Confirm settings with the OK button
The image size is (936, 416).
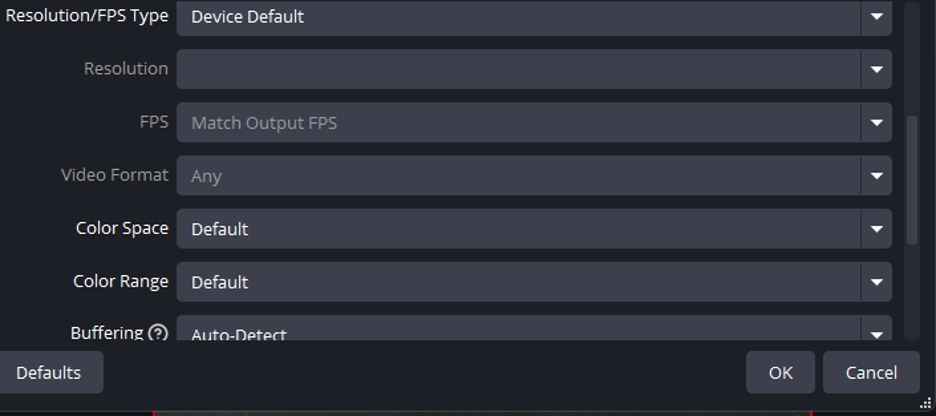(x=780, y=372)
